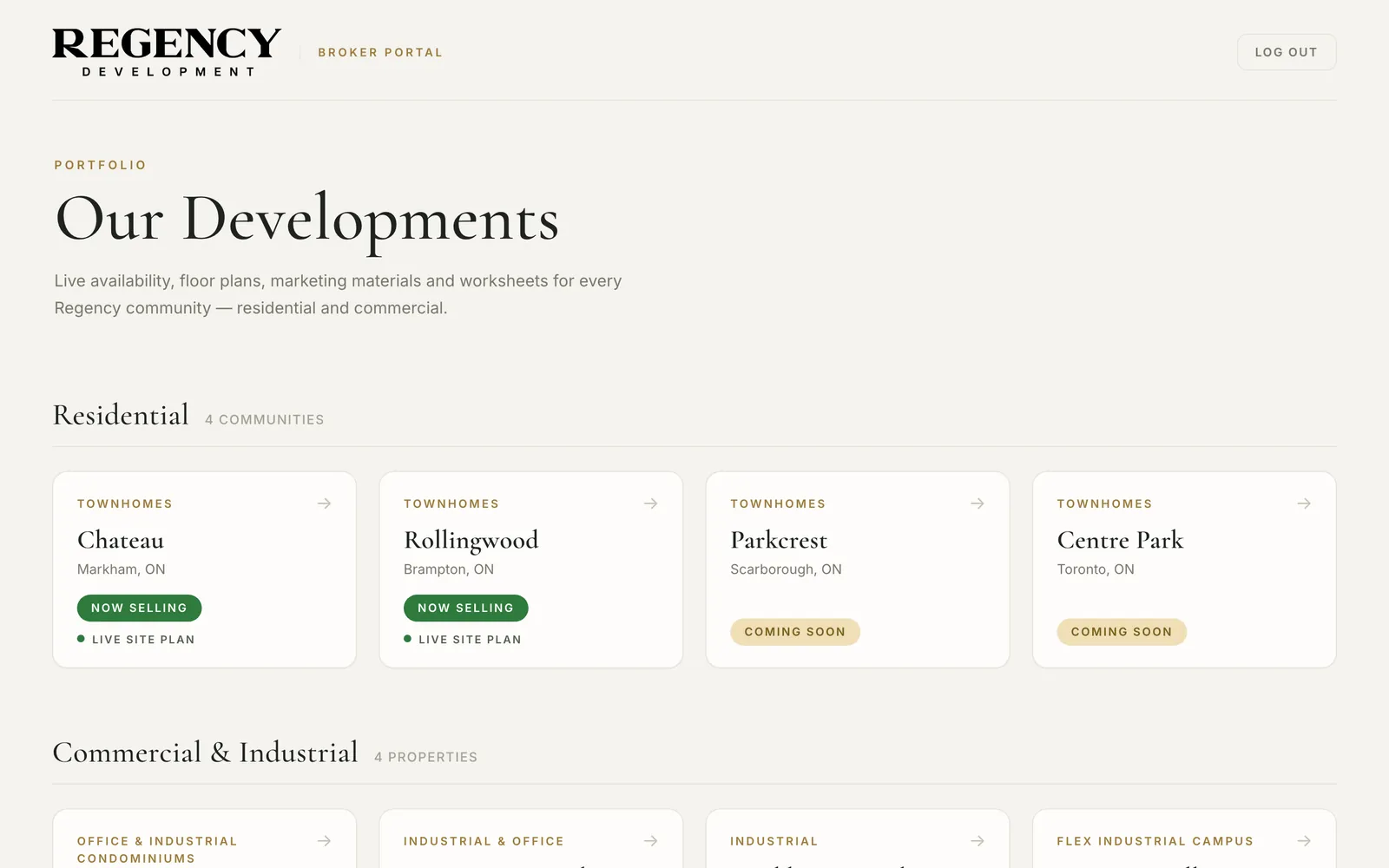Open Live Site Plan for Chateau
1389x868 pixels.
[136, 640]
